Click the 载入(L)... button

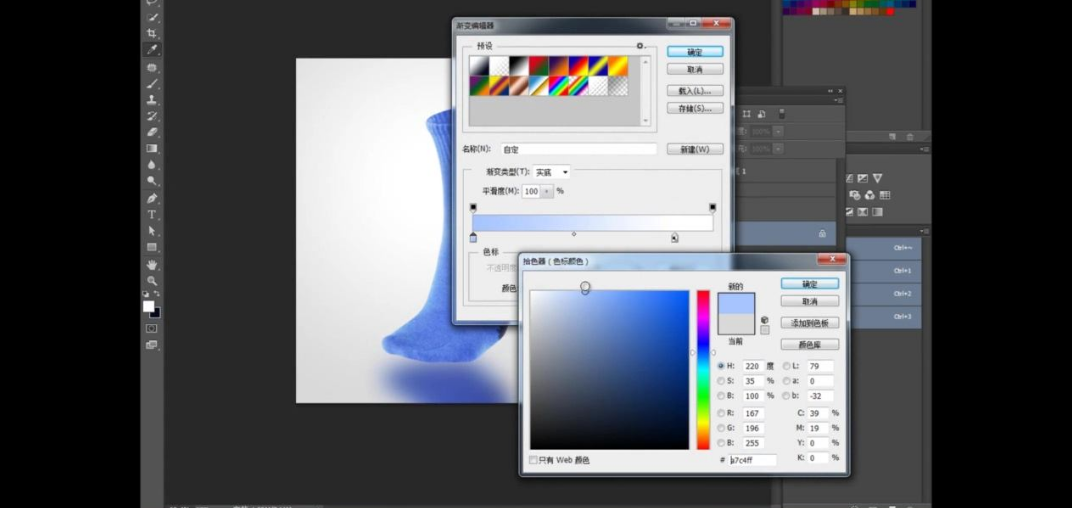click(695, 91)
